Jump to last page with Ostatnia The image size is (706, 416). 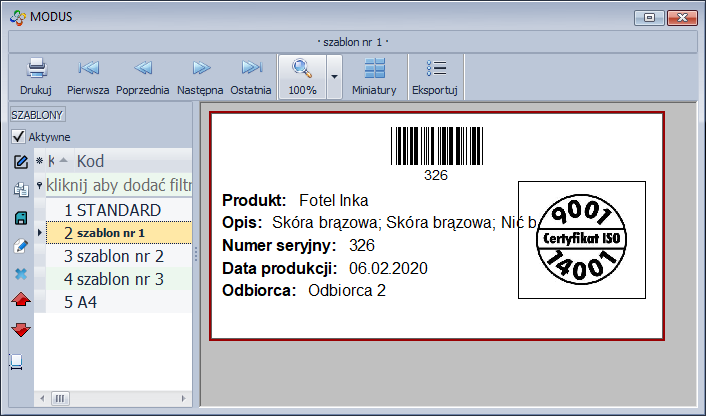251,76
